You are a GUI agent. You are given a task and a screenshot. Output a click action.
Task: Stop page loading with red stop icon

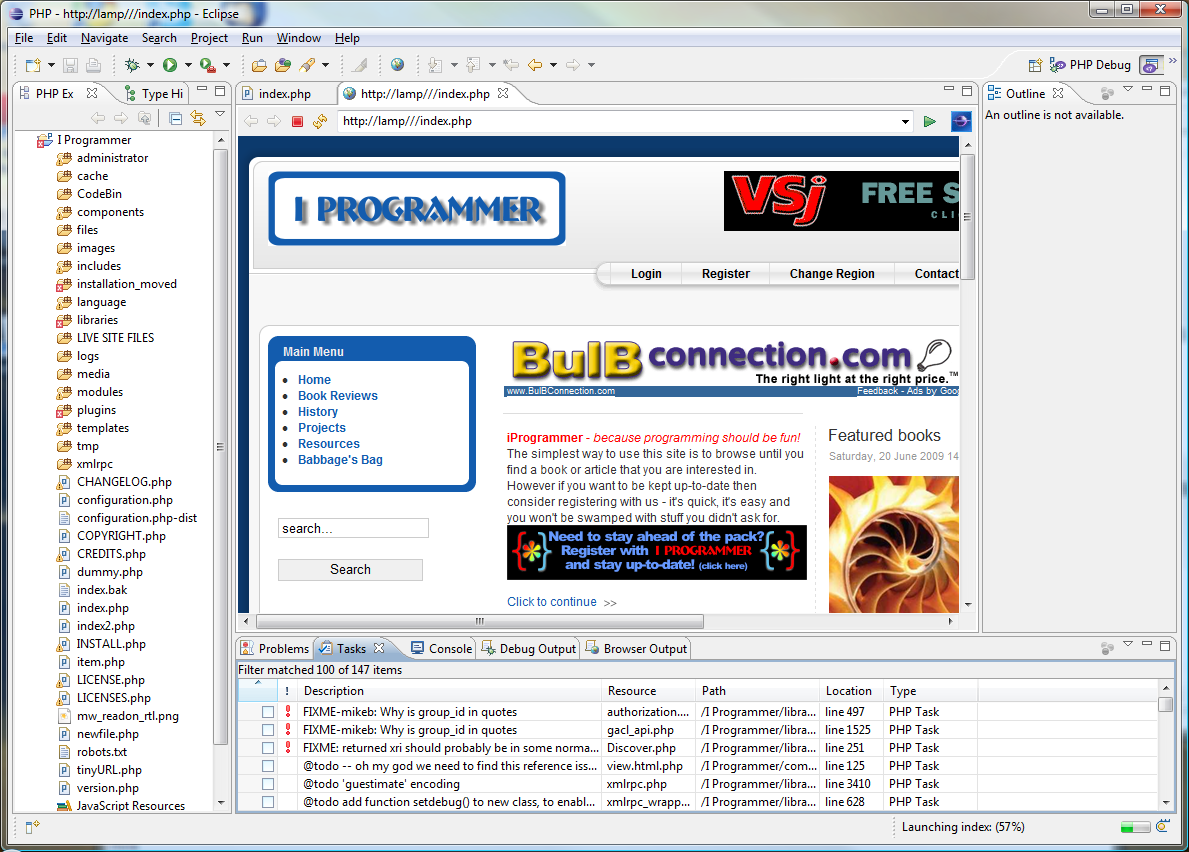(297, 121)
